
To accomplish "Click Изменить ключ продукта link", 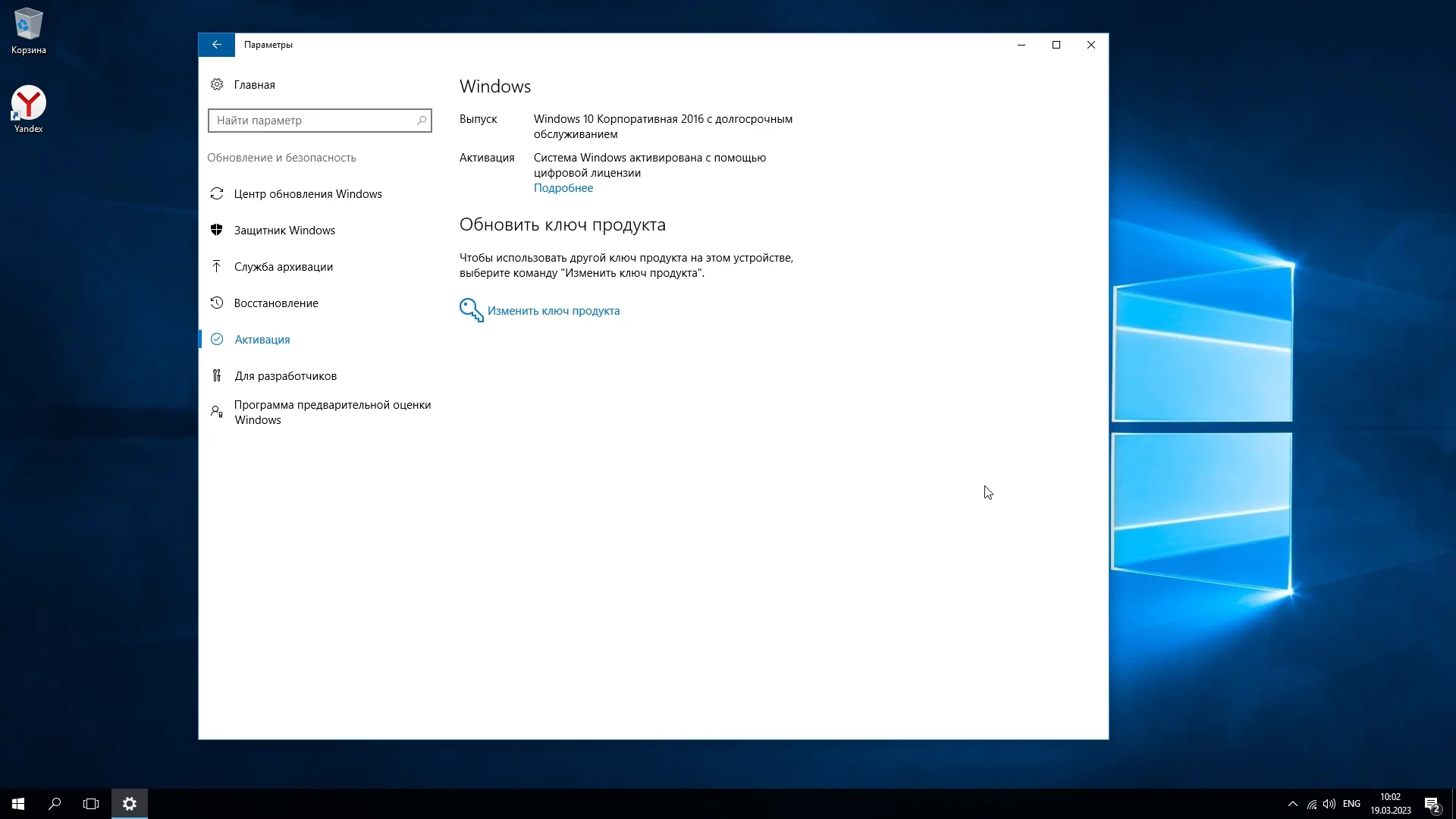I will pyautogui.click(x=554, y=311).
